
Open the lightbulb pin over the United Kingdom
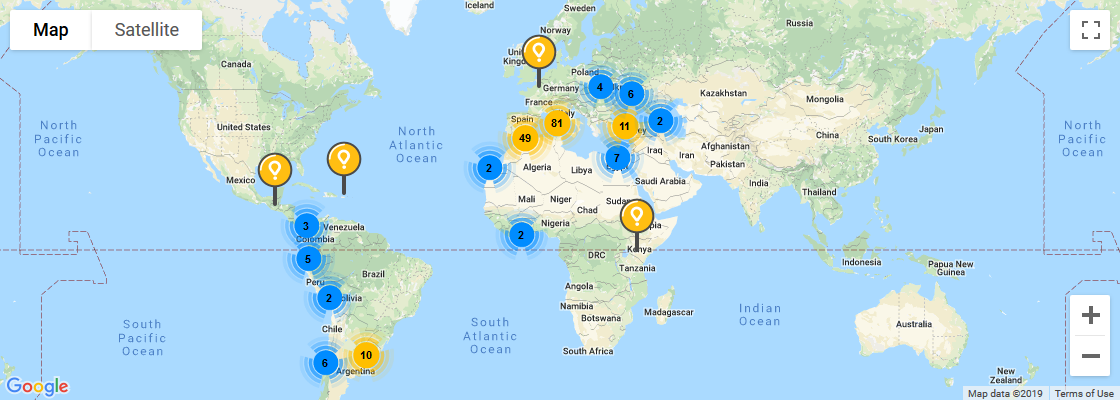tap(539, 51)
